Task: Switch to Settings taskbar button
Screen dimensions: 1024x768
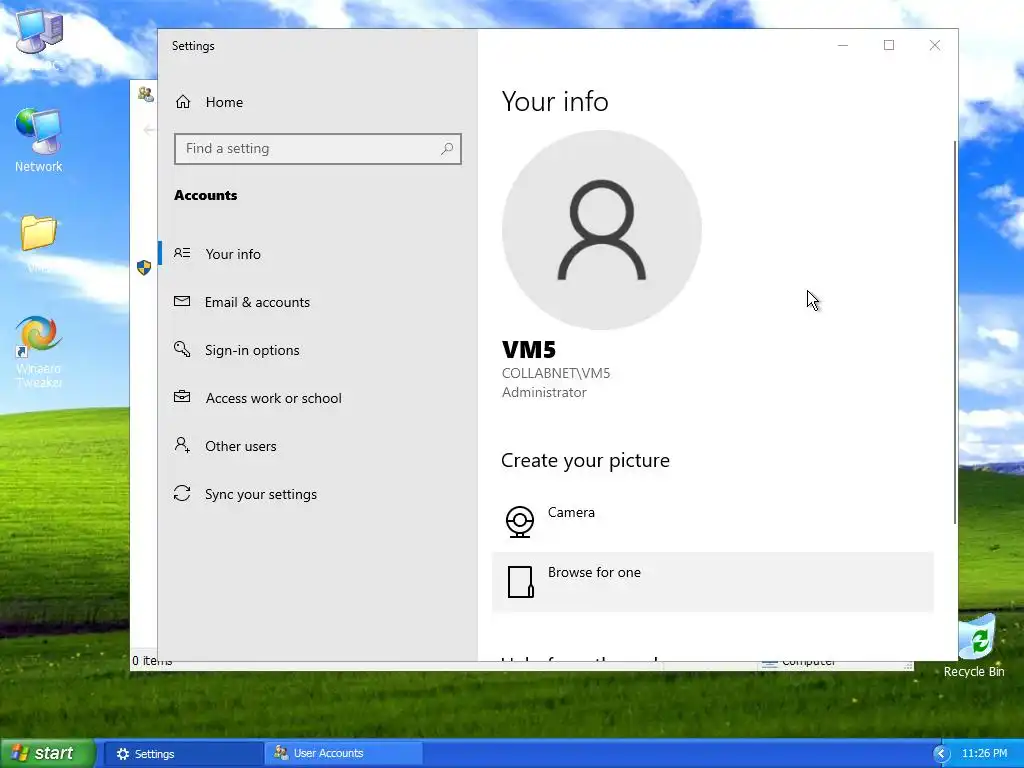Action: [x=184, y=754]
